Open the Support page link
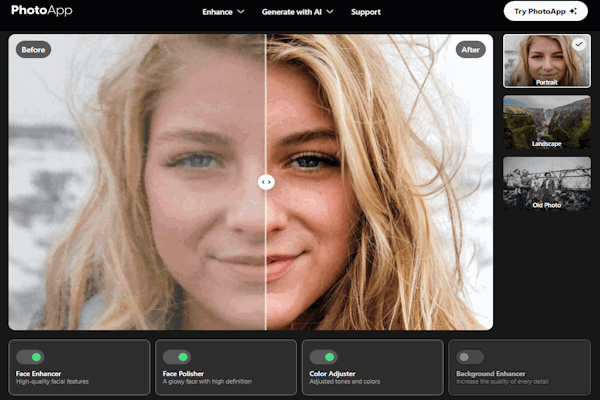The width and height of the screenshot is (600, 400). click(x=366, y=12)
